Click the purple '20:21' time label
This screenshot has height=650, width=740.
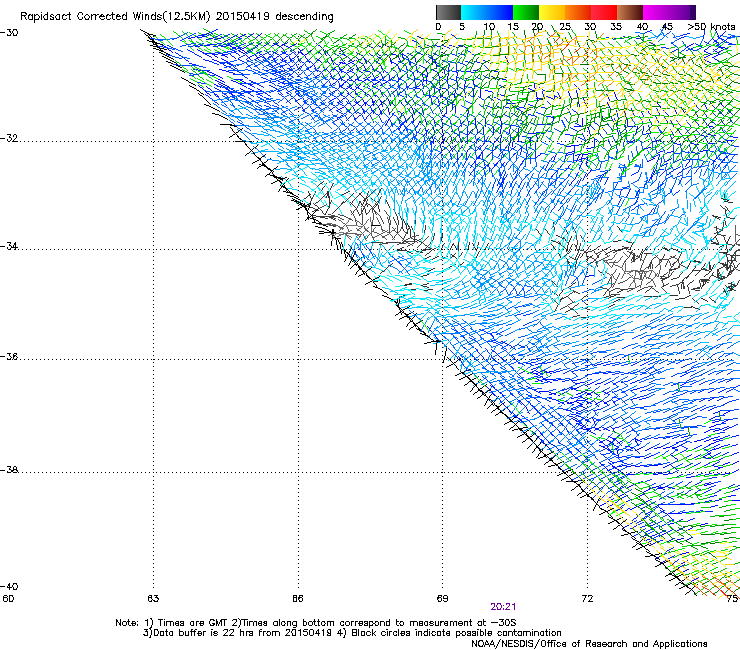[503, 607]
